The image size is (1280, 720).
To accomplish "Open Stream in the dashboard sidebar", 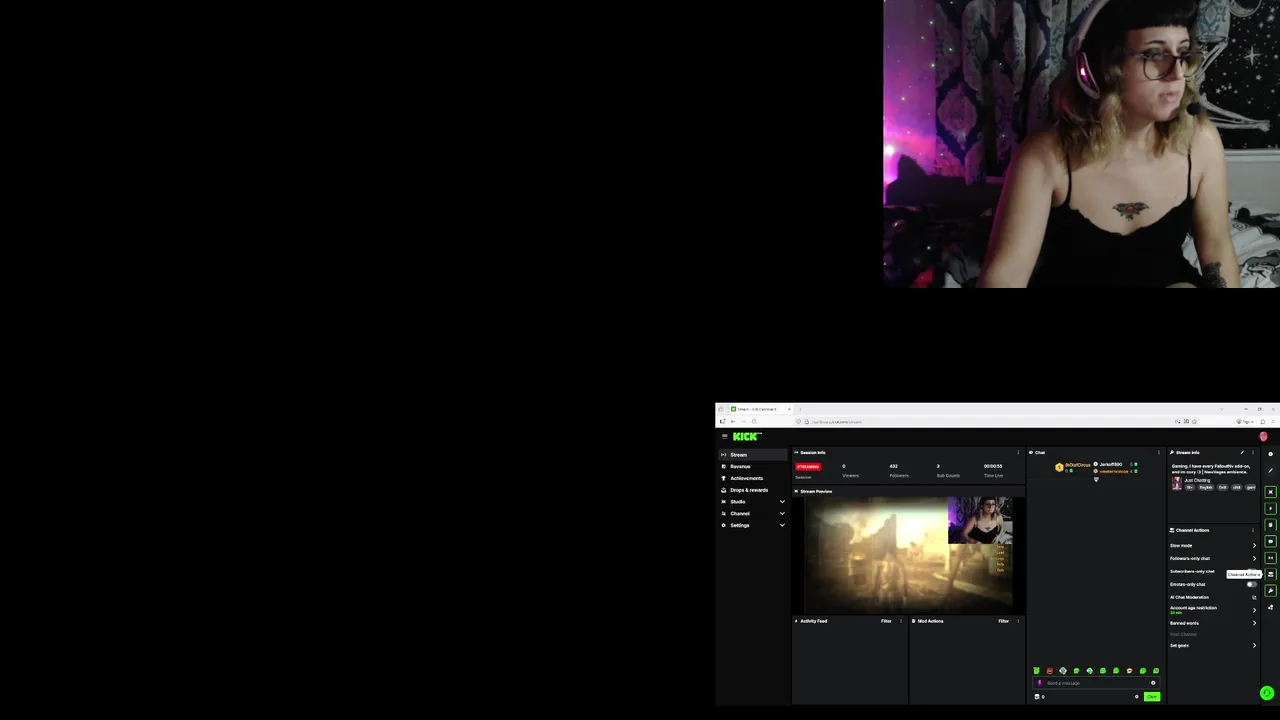I will pyautogui.click(x=752, y=455).
